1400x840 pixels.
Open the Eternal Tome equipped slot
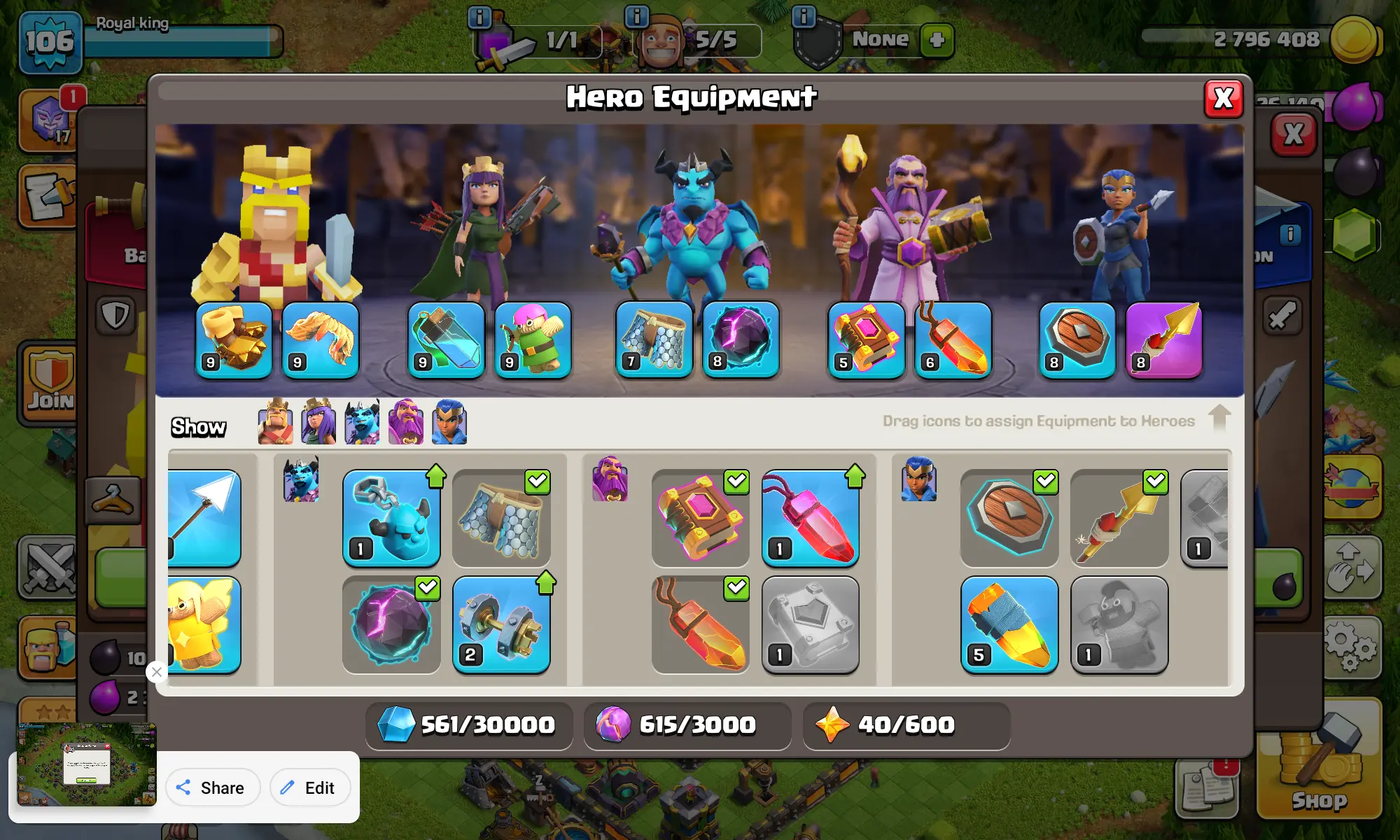click(867, 340)
